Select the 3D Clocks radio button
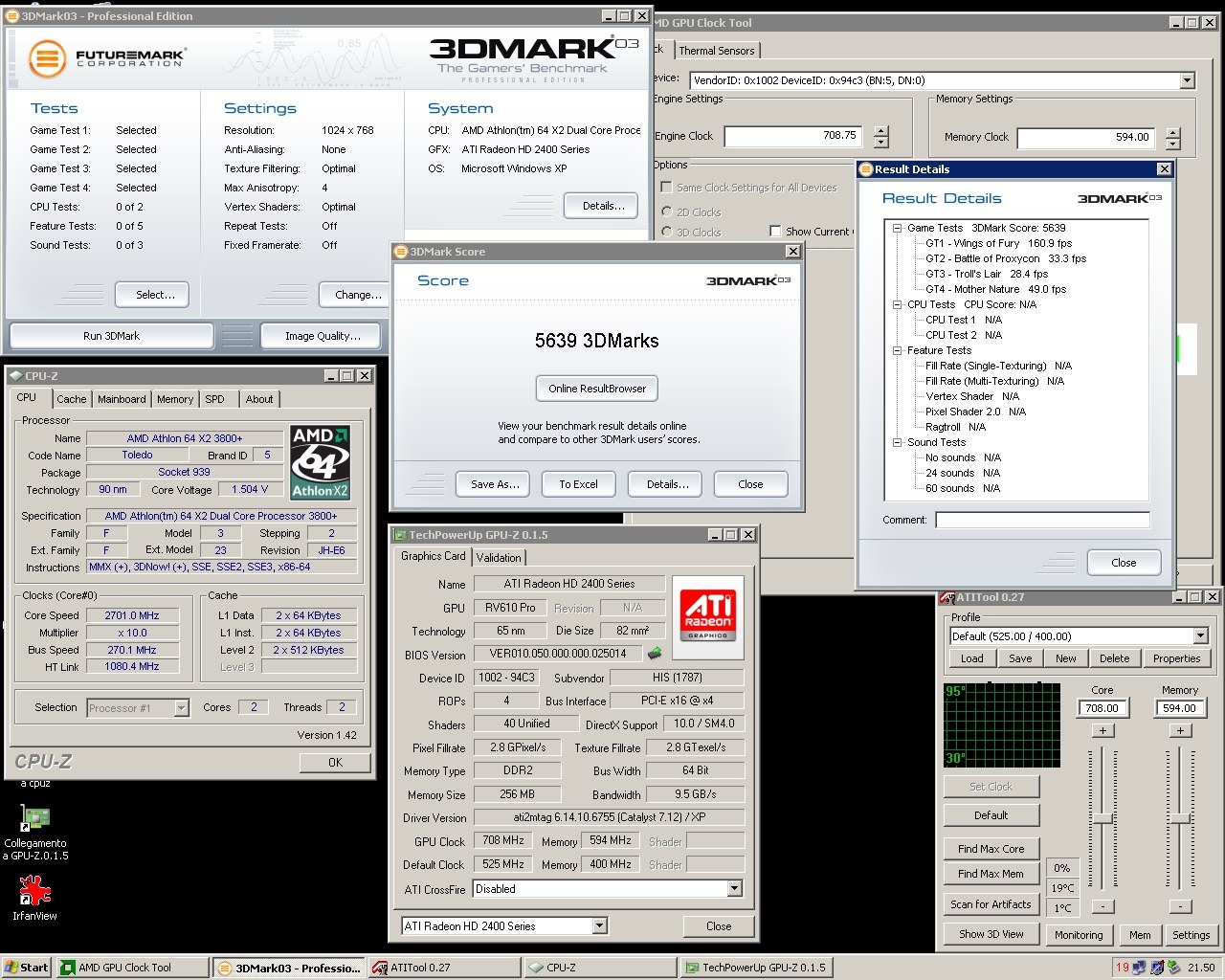 [x=667, y=232]
